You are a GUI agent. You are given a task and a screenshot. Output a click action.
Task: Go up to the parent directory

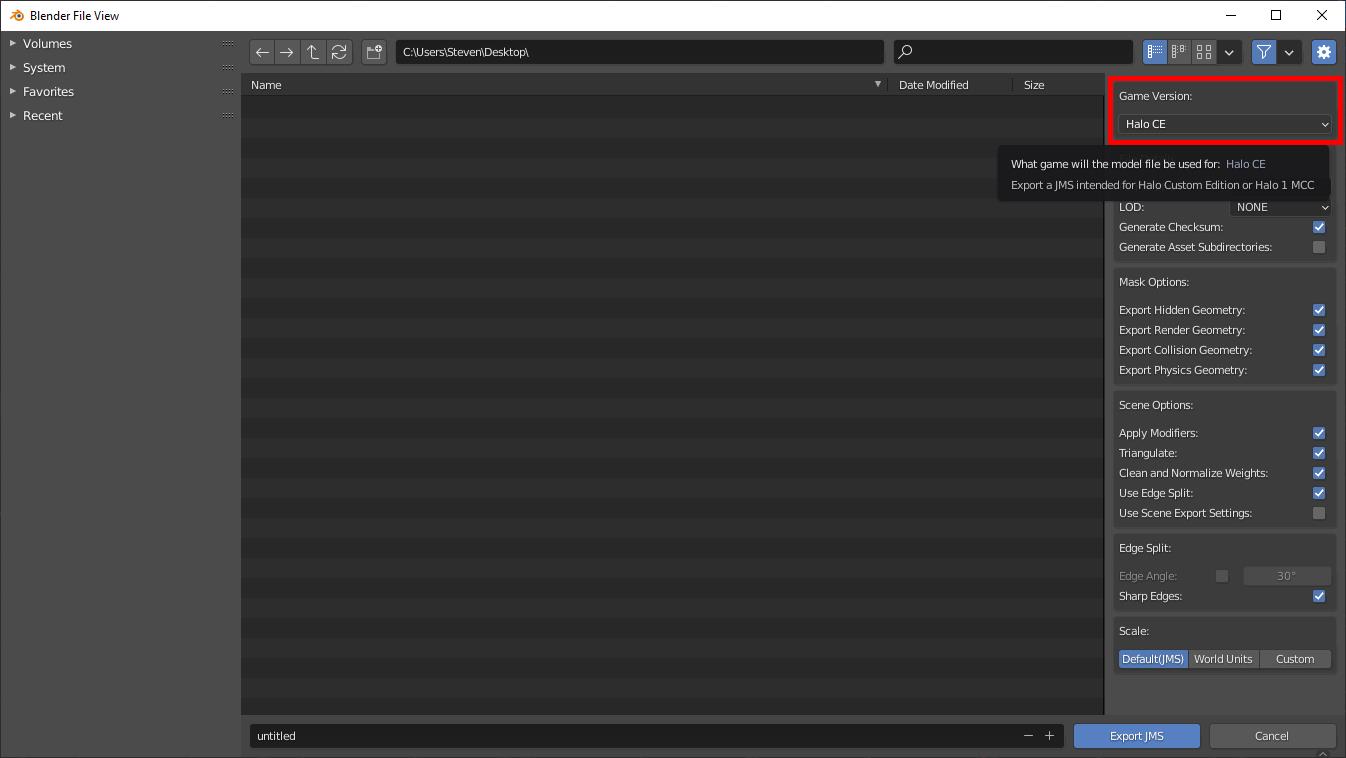click(313, 52)
